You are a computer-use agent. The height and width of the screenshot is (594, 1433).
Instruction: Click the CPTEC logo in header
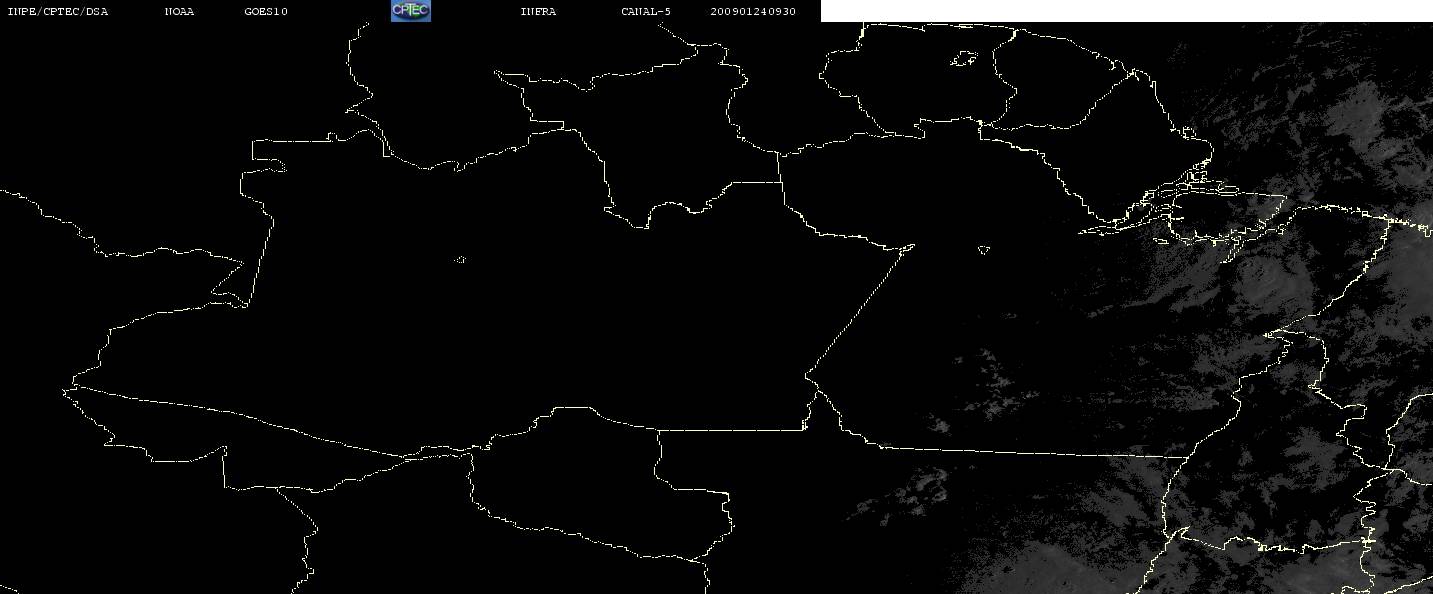[410, 11]
